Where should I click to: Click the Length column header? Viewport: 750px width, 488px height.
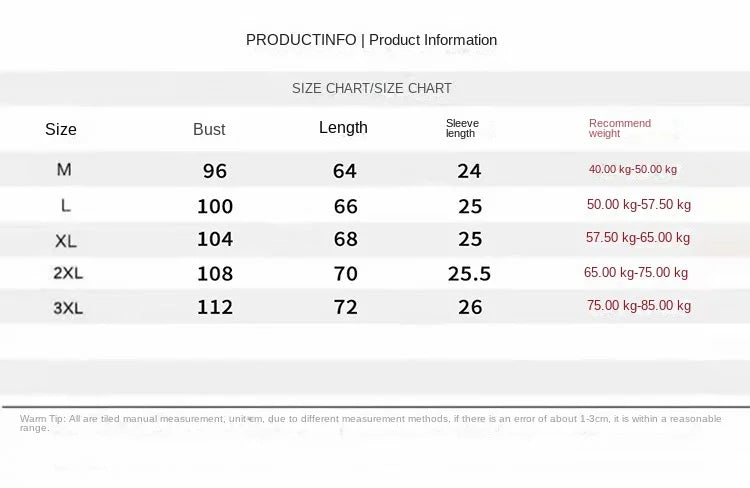[x=343, y=127]
